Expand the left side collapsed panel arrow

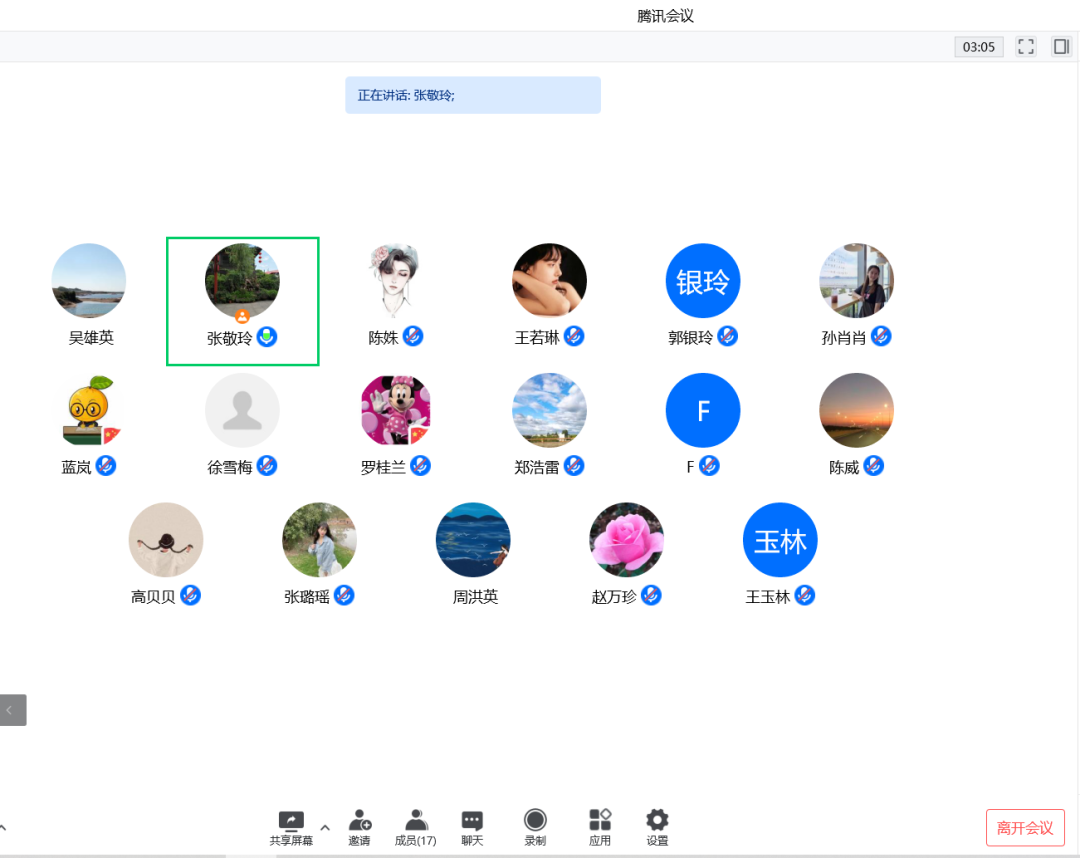pos(12,710)
